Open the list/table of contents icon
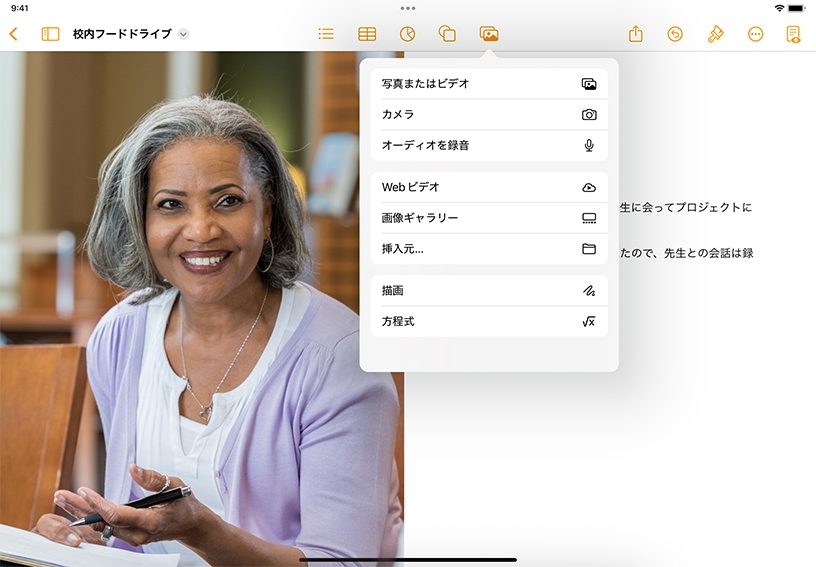The width and height of the screenshot is (816, 567). click(326, 34)
